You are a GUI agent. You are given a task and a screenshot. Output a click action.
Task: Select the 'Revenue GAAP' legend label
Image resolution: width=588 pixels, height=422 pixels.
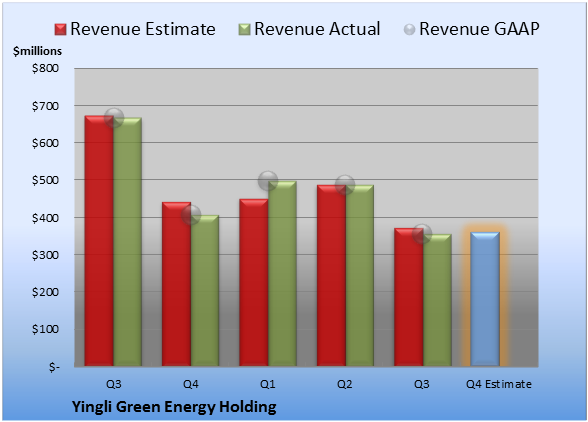[479, 29]
